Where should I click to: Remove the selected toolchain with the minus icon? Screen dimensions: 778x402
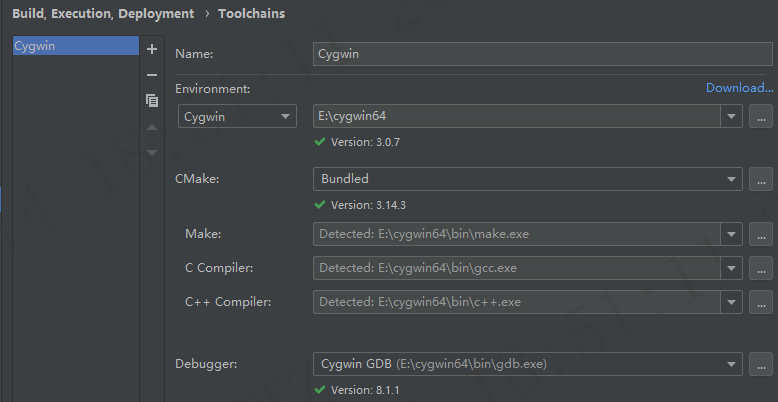[152, 75]
